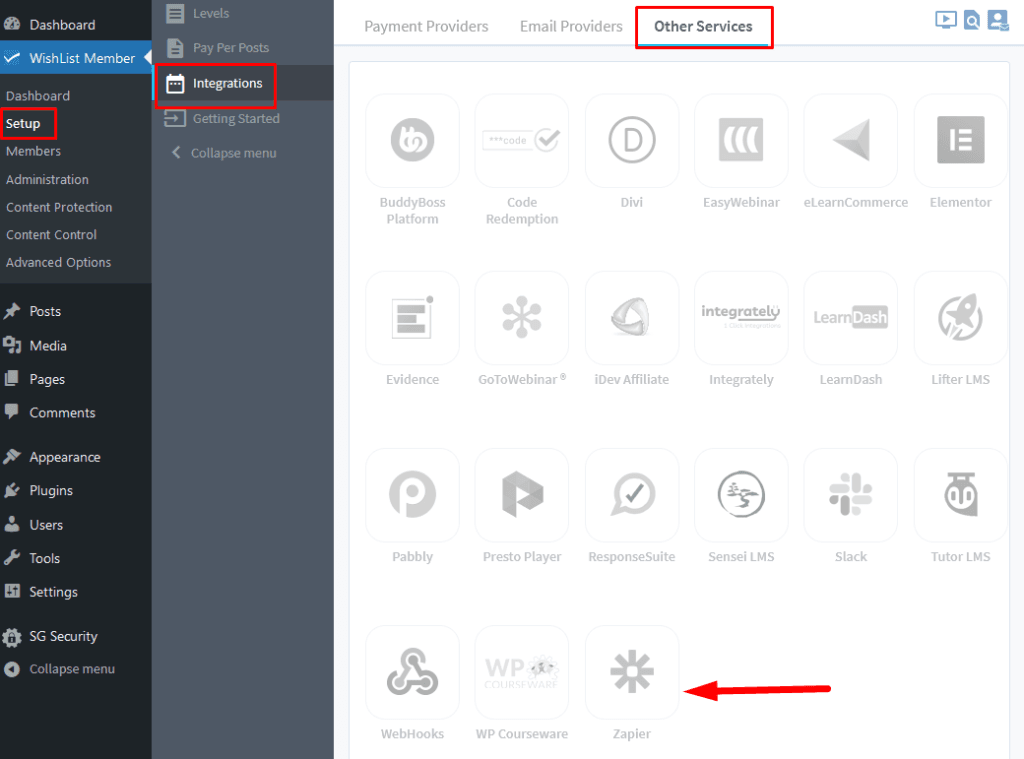Select the Evidence integration
The image size is (1024, 759).
click(x=412, y=317)
